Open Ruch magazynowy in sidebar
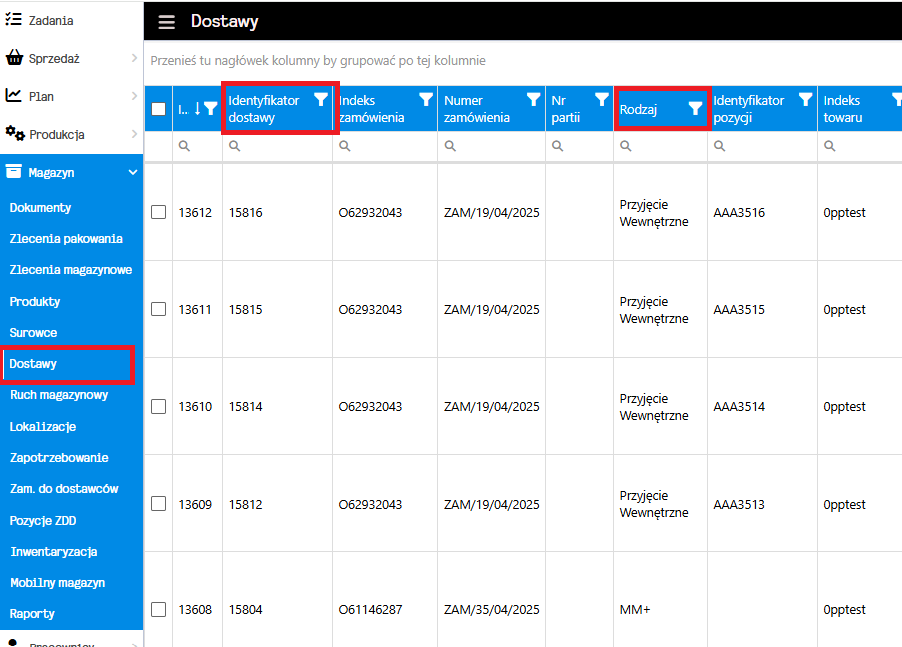This screenshot has height=647, width=902. tap(58, 395)
